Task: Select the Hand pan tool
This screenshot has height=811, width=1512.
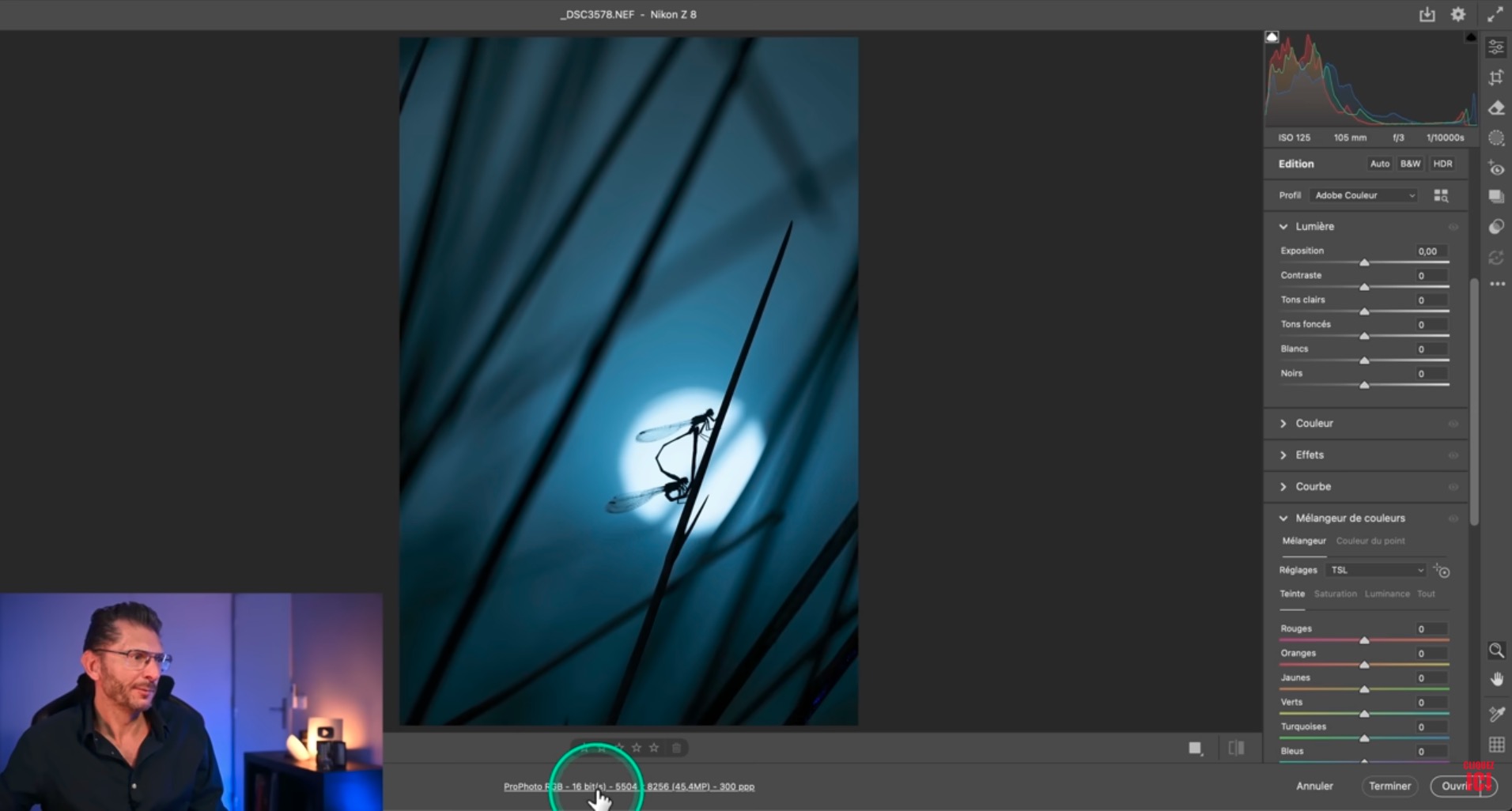Action: click(1495, 679)
